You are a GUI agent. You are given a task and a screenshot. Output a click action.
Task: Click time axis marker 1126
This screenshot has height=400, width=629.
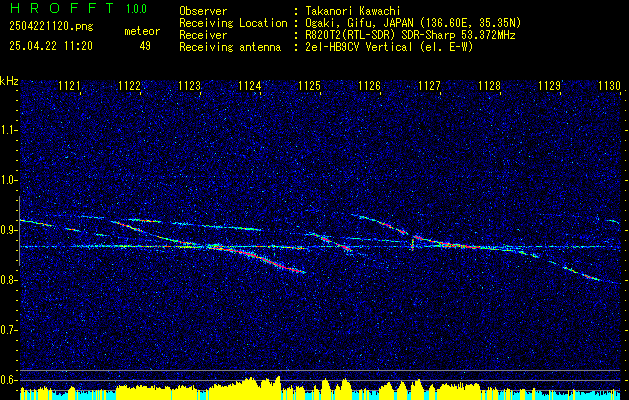point(369,86)
